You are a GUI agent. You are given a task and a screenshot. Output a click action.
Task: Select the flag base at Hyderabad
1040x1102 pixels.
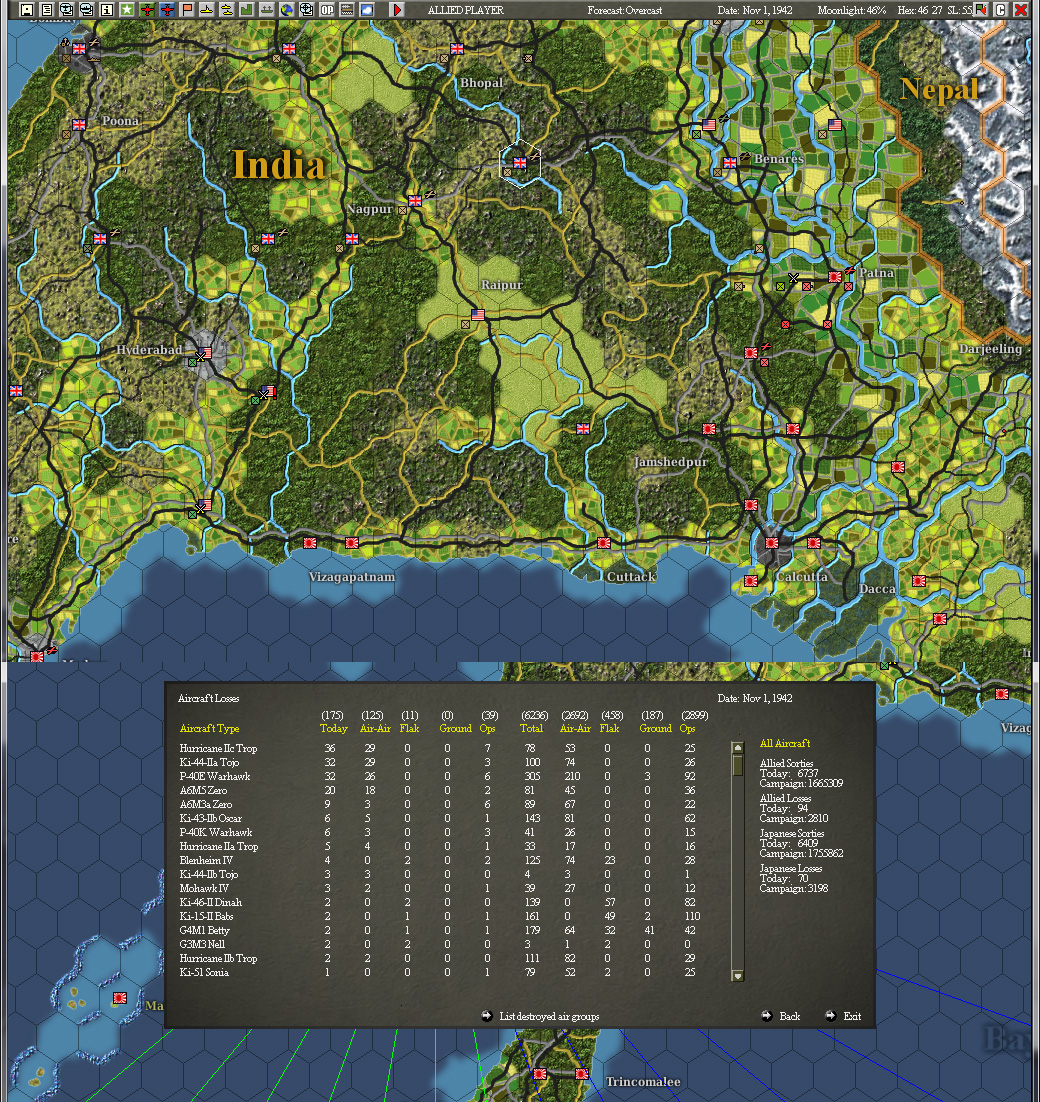point(204,353)
